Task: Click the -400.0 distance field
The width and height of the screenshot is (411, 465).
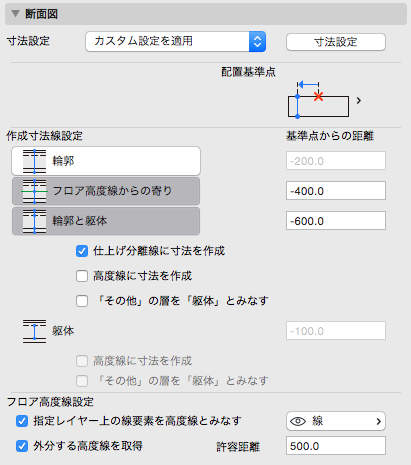Action: (x=336, y=191)
